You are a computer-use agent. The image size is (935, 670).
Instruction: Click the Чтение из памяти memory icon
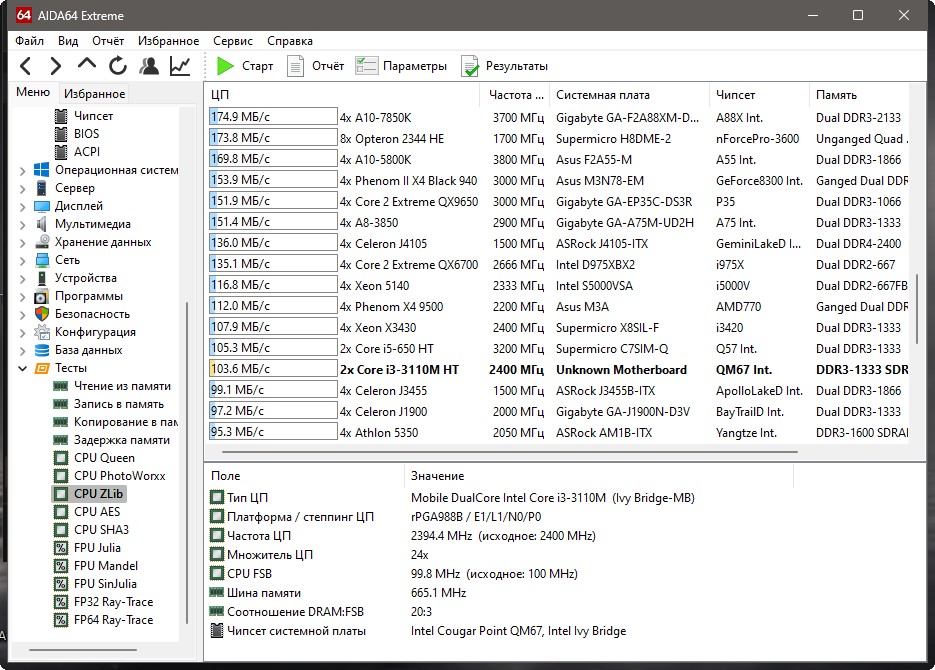61,386
